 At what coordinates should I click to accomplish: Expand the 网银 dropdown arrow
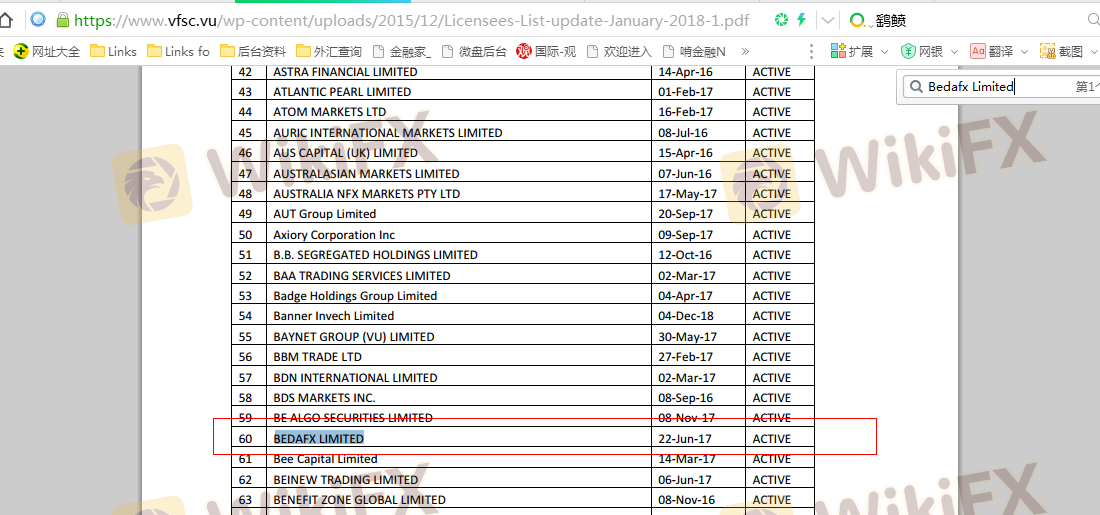coord(954,52)
